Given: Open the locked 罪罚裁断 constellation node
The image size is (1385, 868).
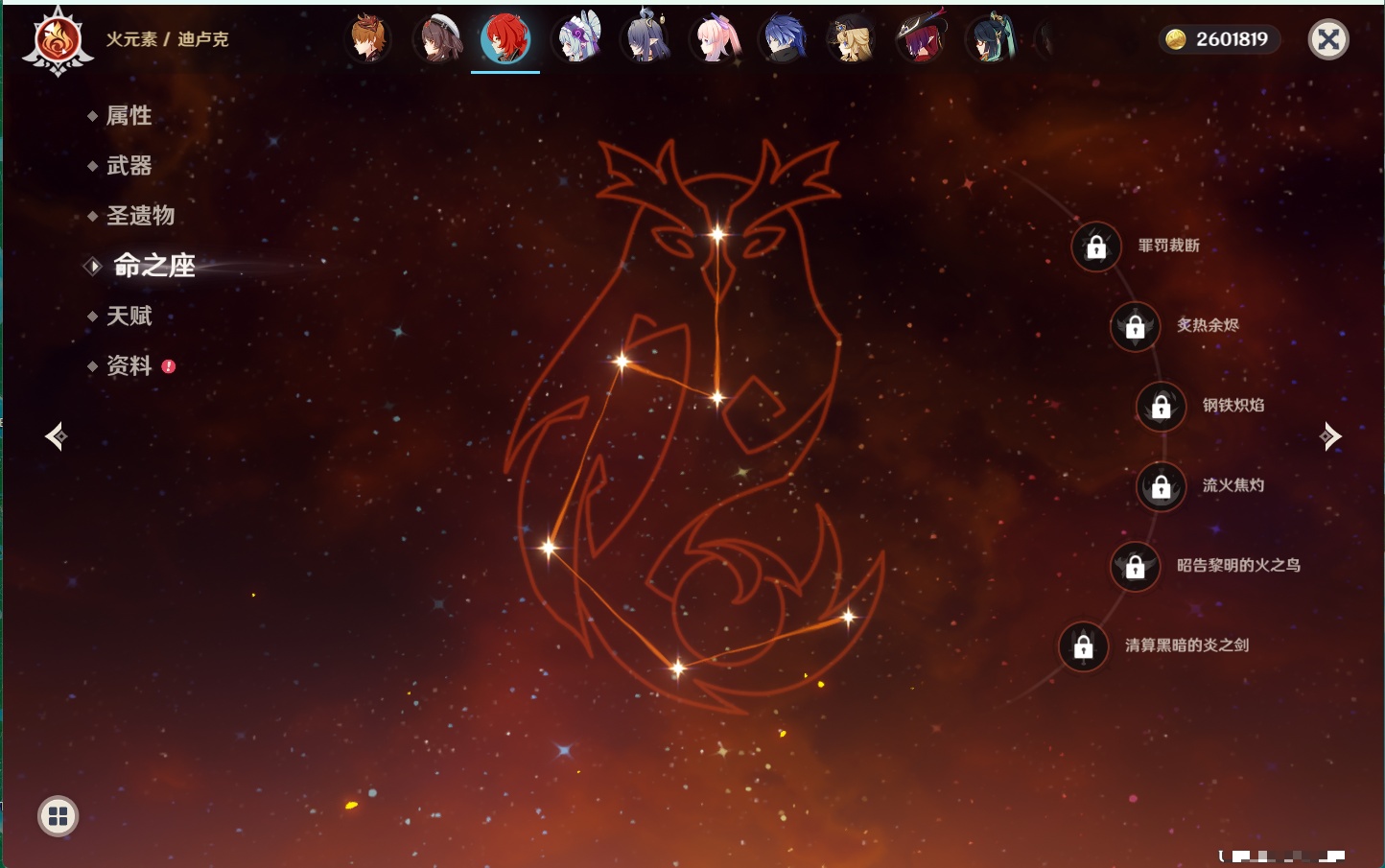Looking at the screenshot, I should pos(1096,246).
